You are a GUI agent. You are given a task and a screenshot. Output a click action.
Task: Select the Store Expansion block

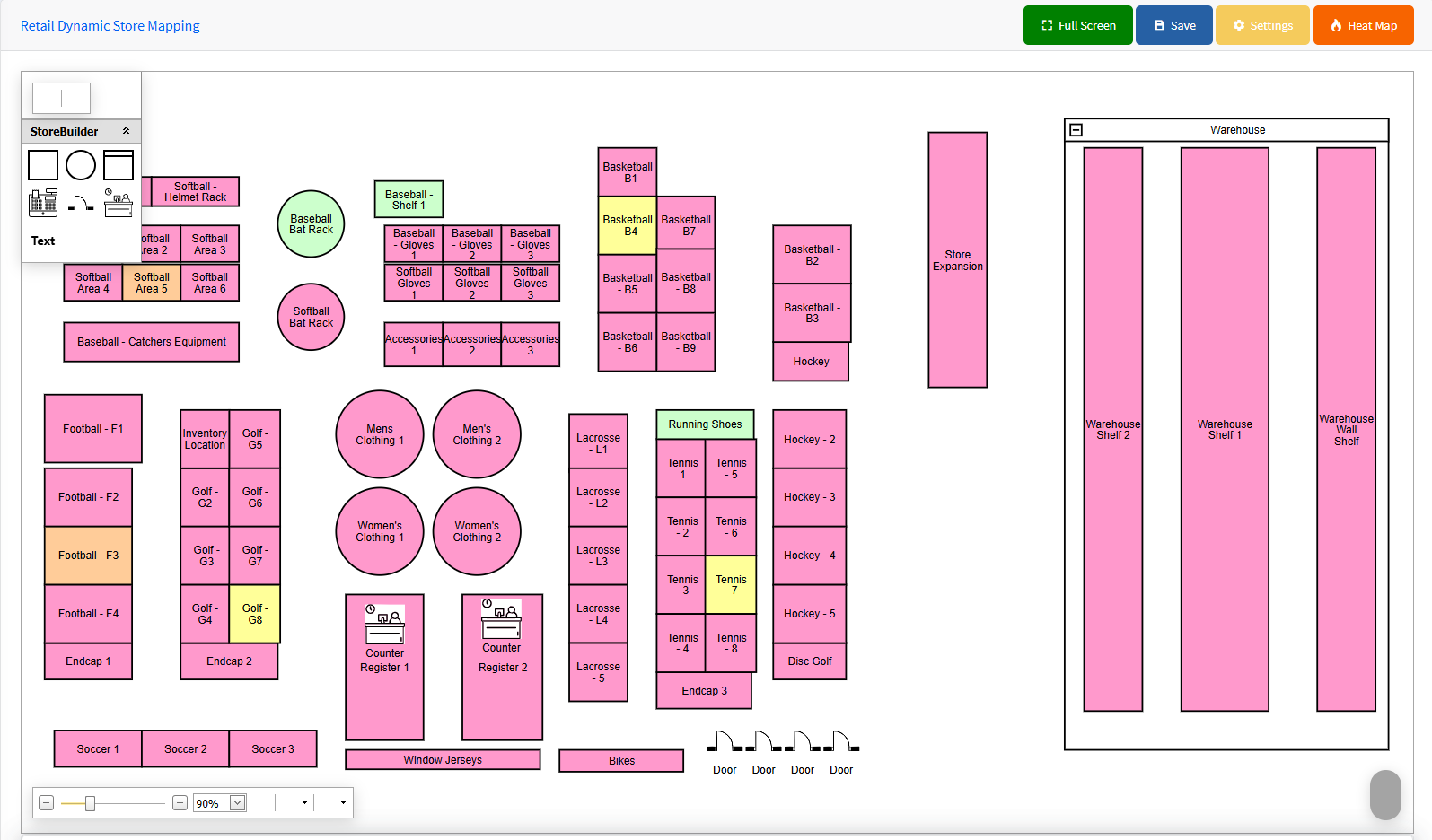957,260
